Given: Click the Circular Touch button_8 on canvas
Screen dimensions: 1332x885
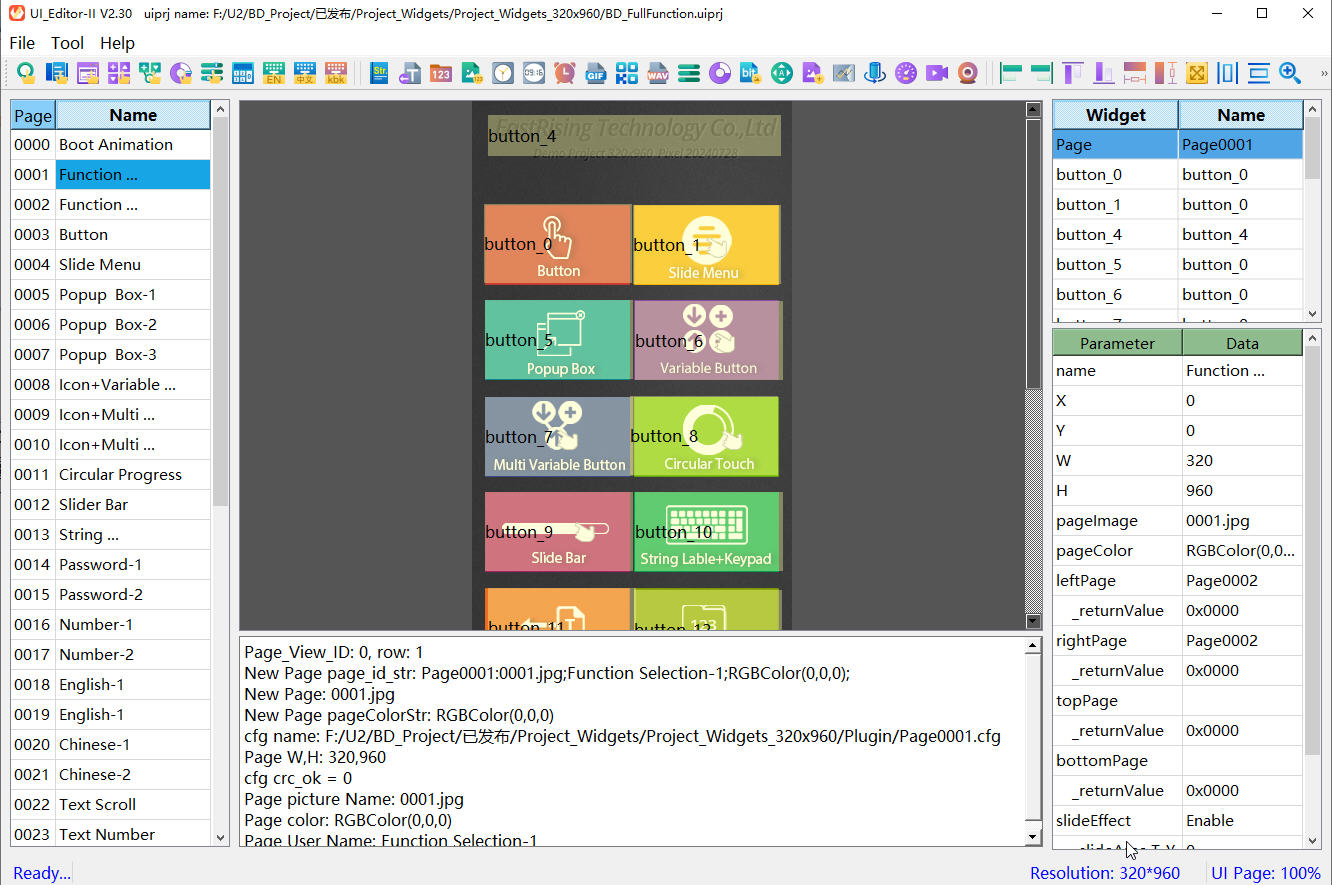Looking at the screenshot, I should pyautogui.click(x=706, y=436).
